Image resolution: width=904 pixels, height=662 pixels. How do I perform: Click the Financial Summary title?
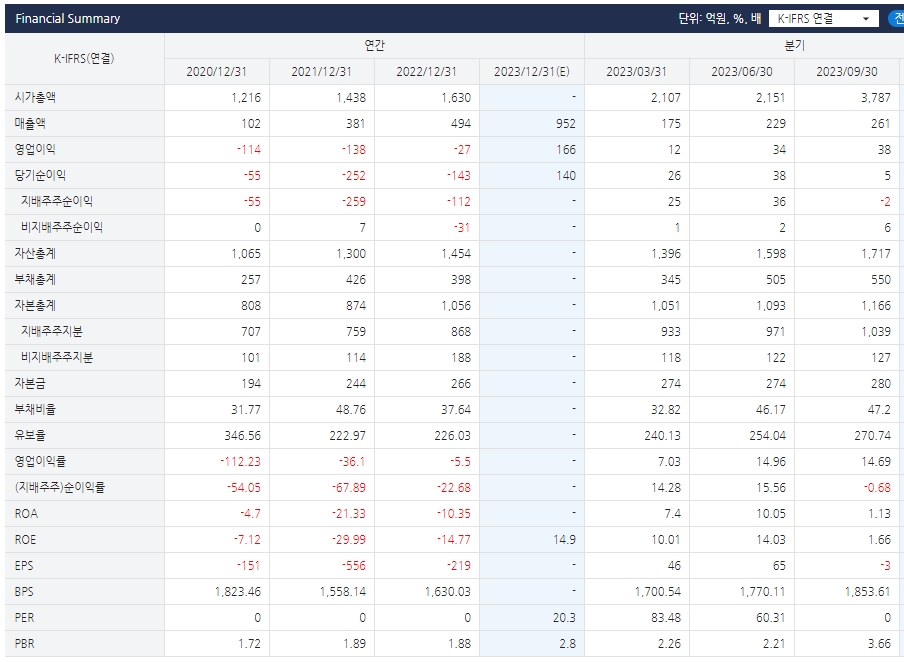(x=67, y=18)
